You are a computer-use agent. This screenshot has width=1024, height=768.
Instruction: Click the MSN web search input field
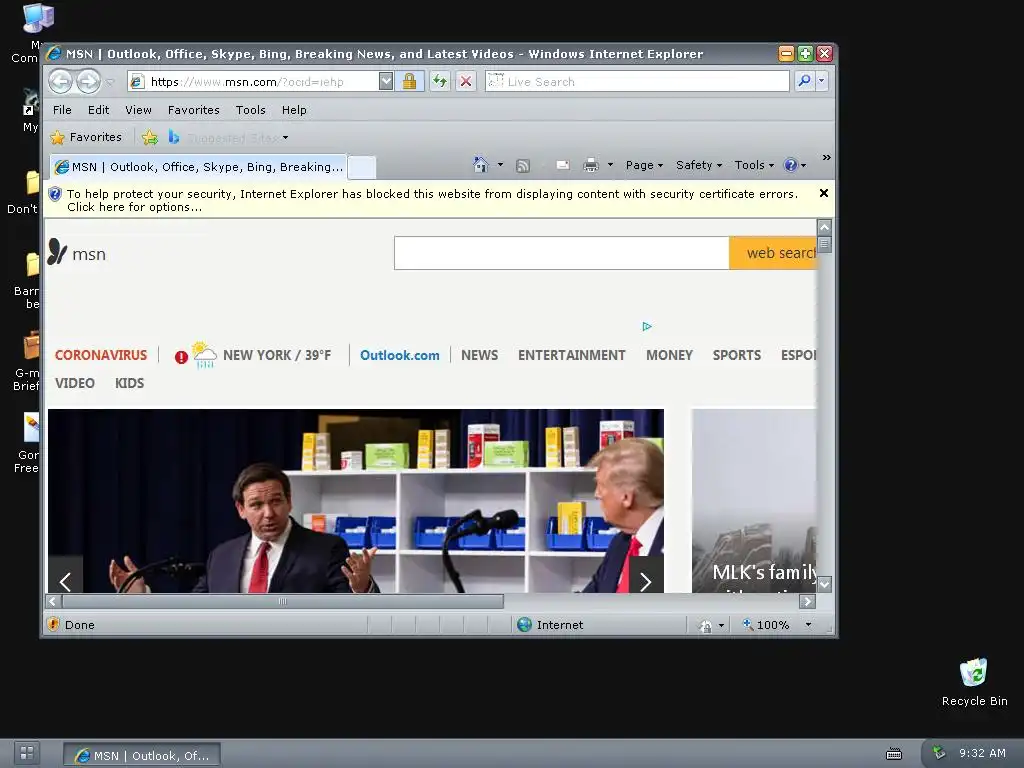click(562, 253)
